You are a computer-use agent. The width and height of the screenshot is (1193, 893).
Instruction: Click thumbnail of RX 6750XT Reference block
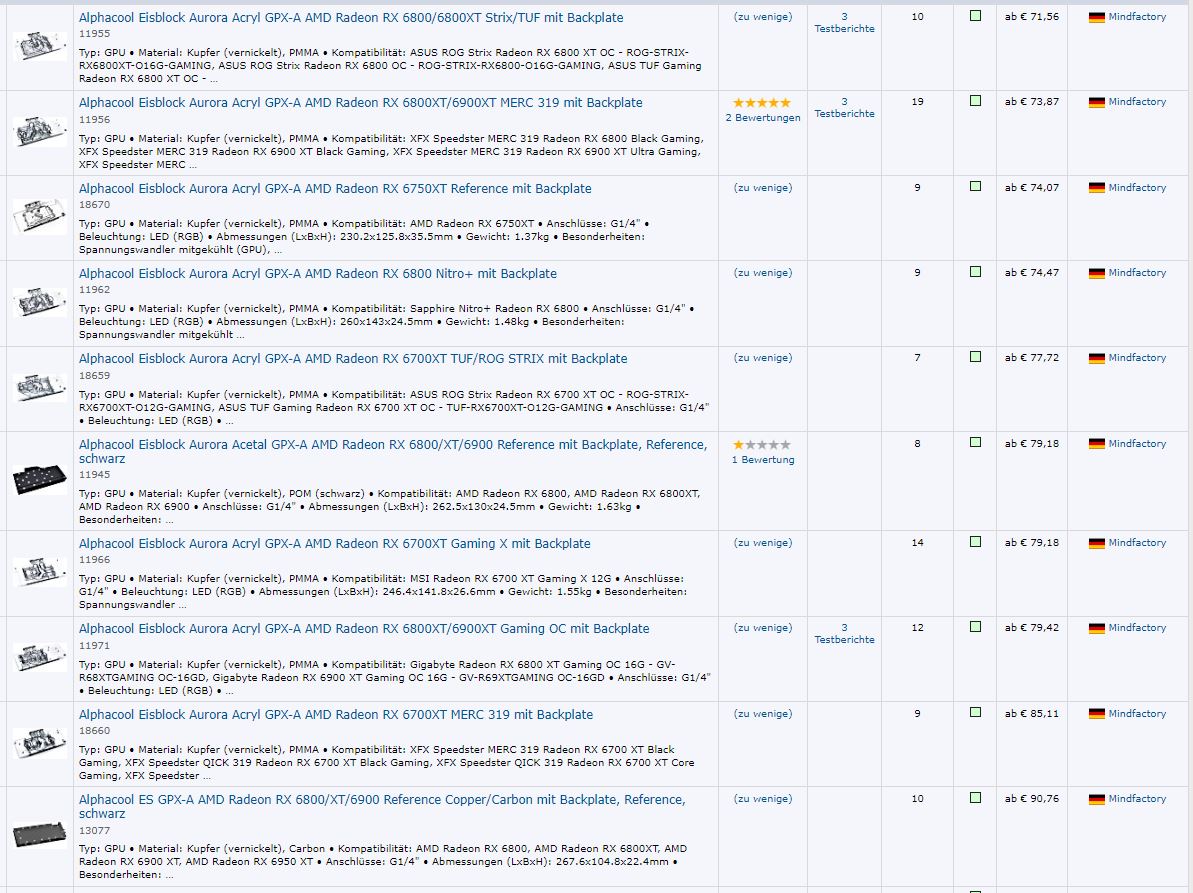pyautogui.click(x=40, y=218)
